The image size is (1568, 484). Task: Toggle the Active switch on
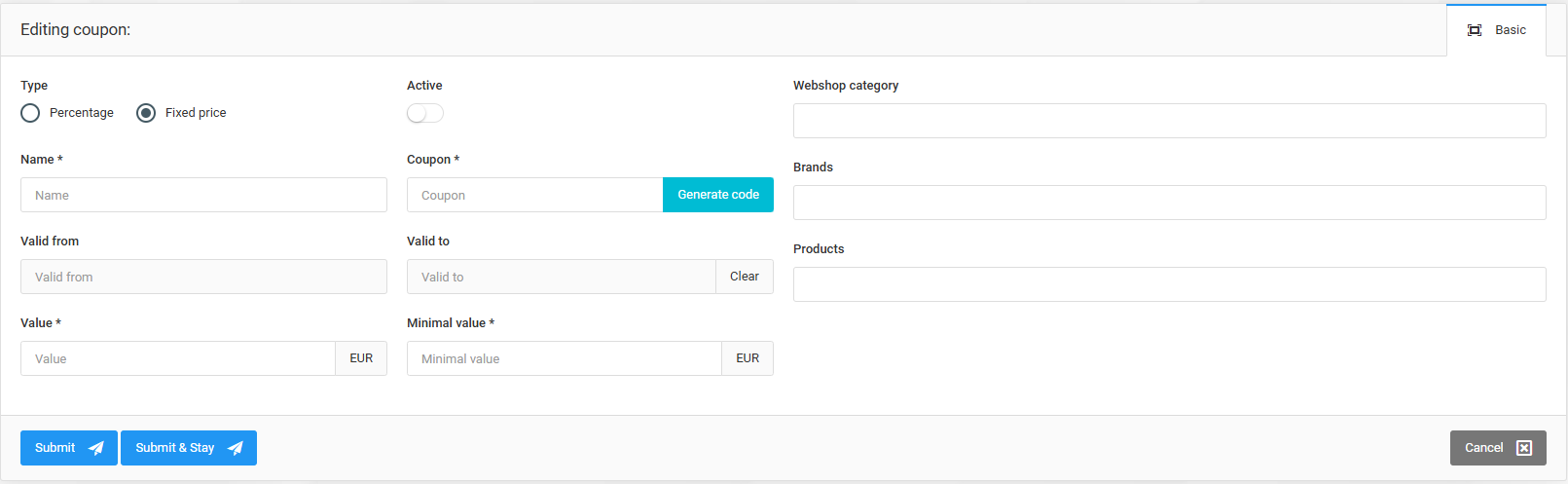[425, 113]
